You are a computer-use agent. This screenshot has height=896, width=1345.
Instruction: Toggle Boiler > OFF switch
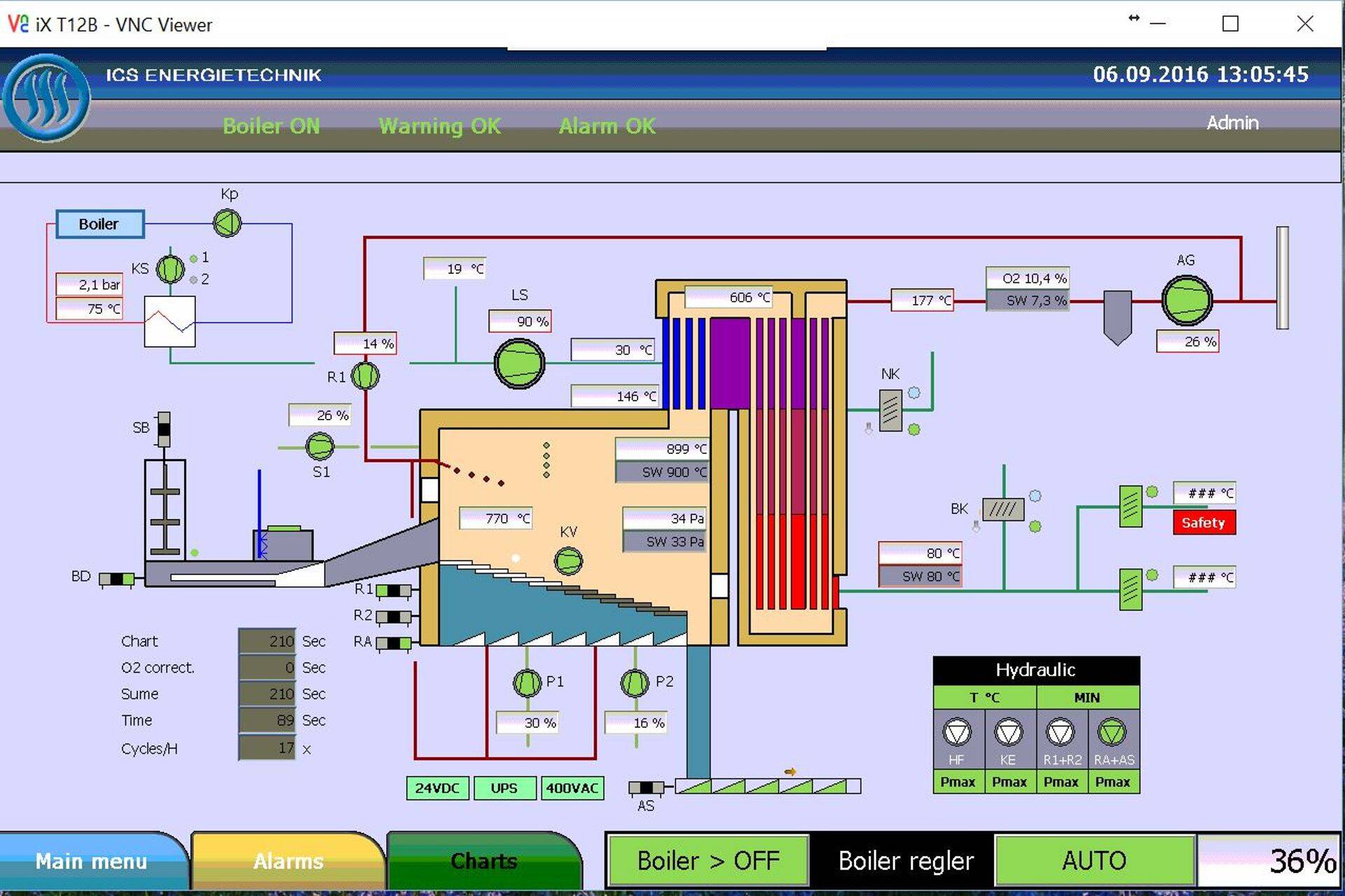[708, 860]
